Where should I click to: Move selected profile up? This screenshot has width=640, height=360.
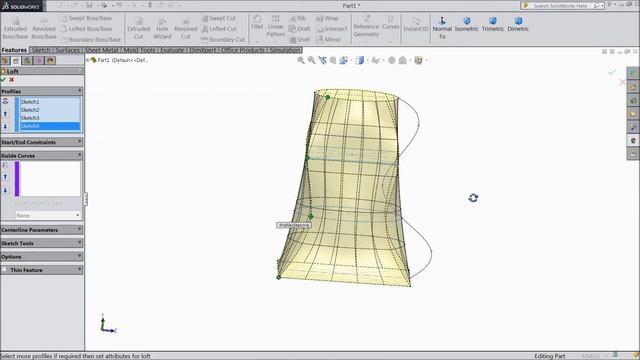5,114
